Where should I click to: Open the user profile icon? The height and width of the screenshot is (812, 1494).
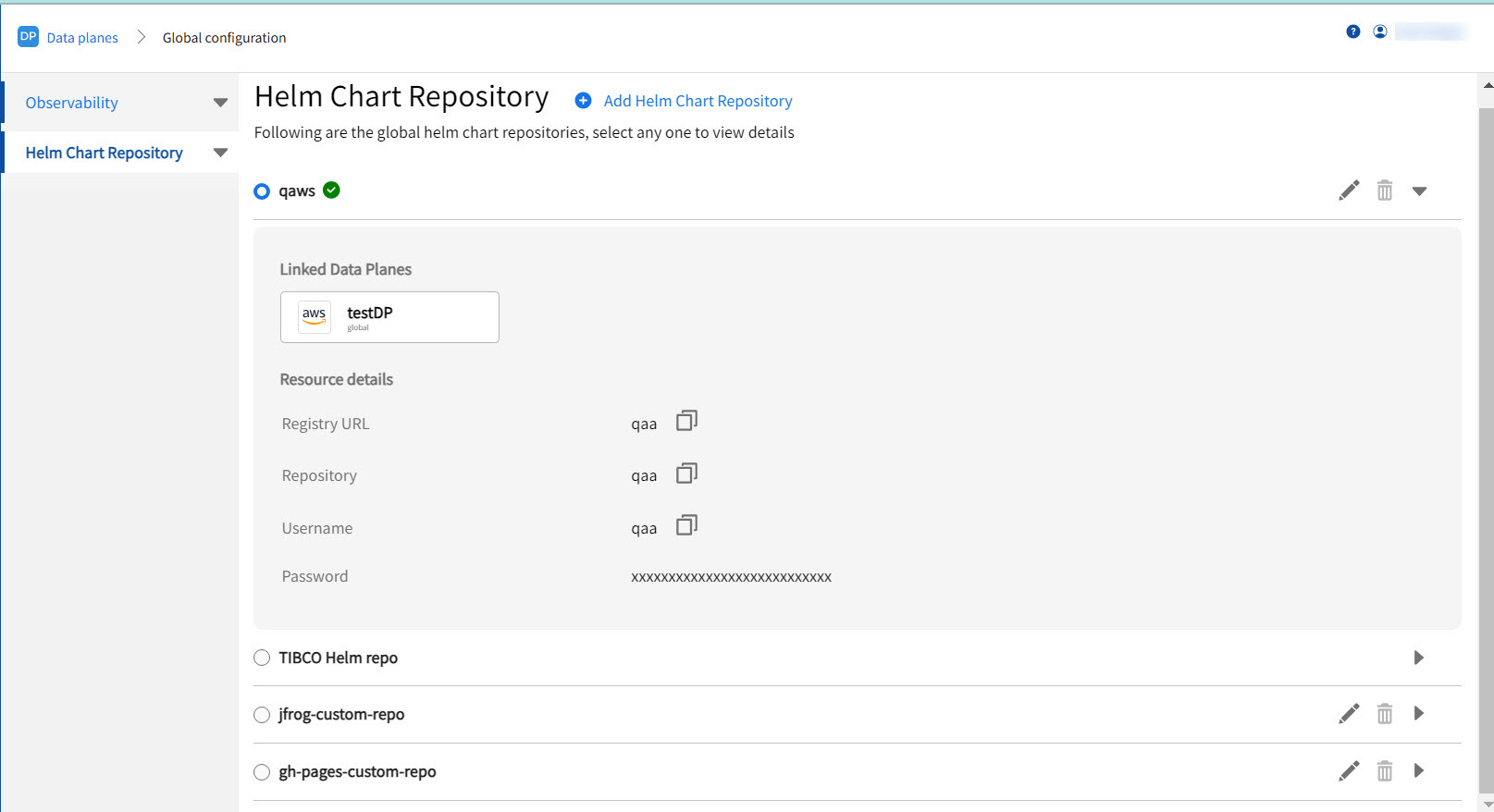click(1379, 31)
